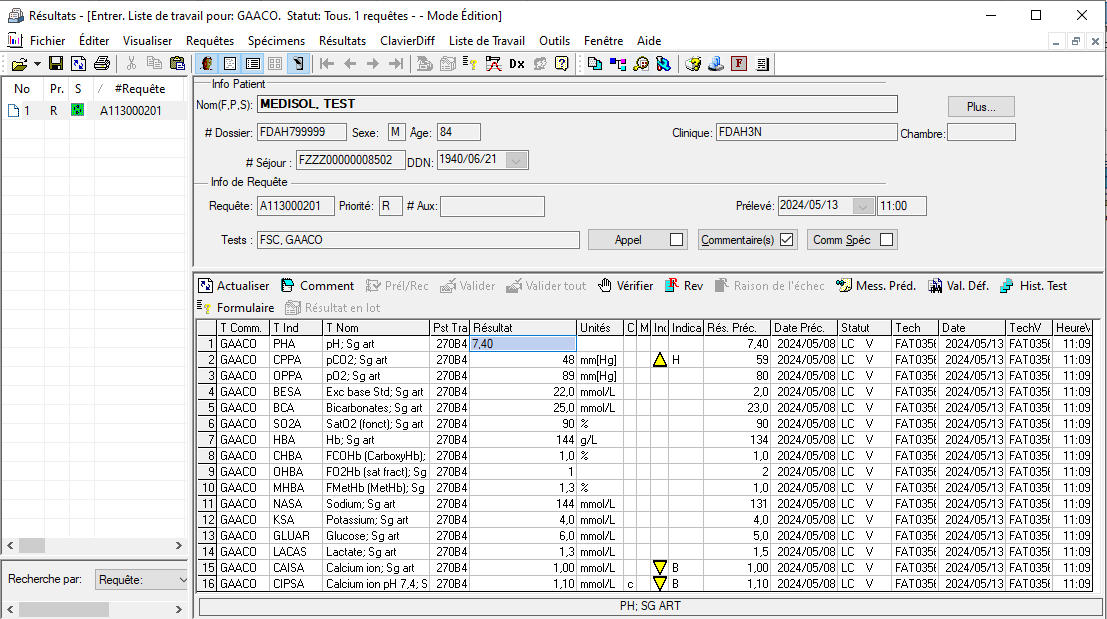Click the Print icon in toolbar
Viewport: 1107px width, 619px height.
click(x=101, y=64)
